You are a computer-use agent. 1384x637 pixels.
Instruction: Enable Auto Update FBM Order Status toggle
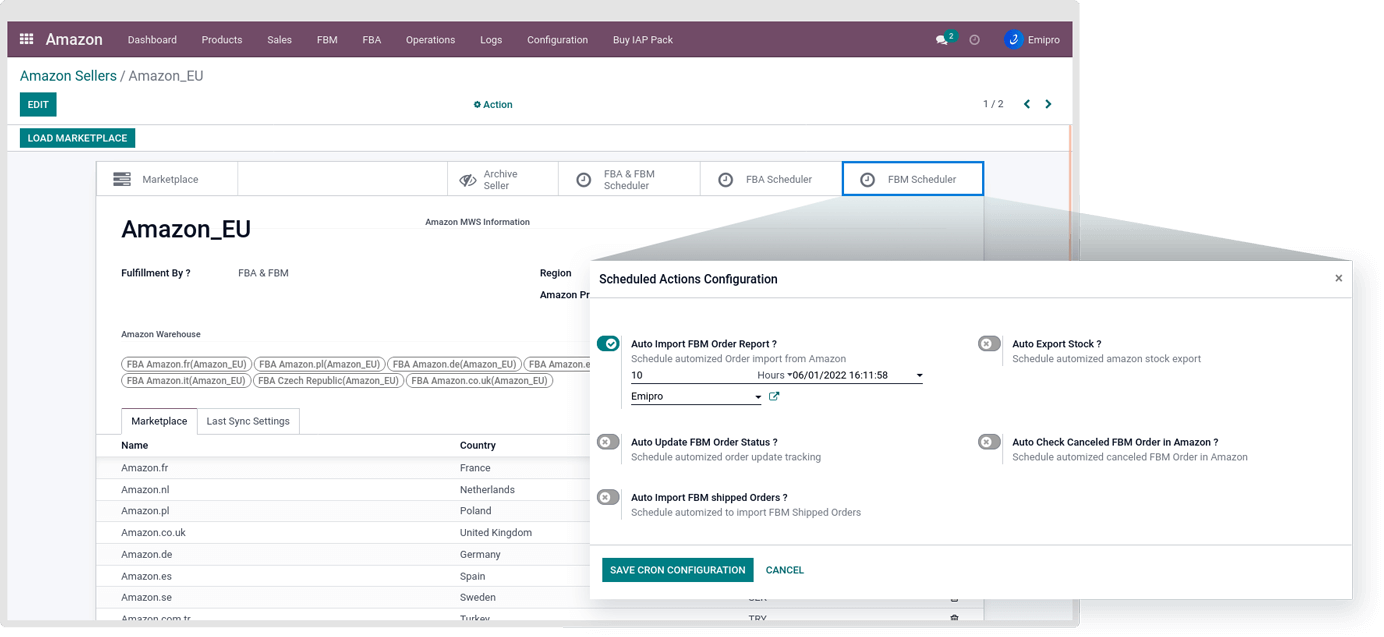(x=608, y=442)
